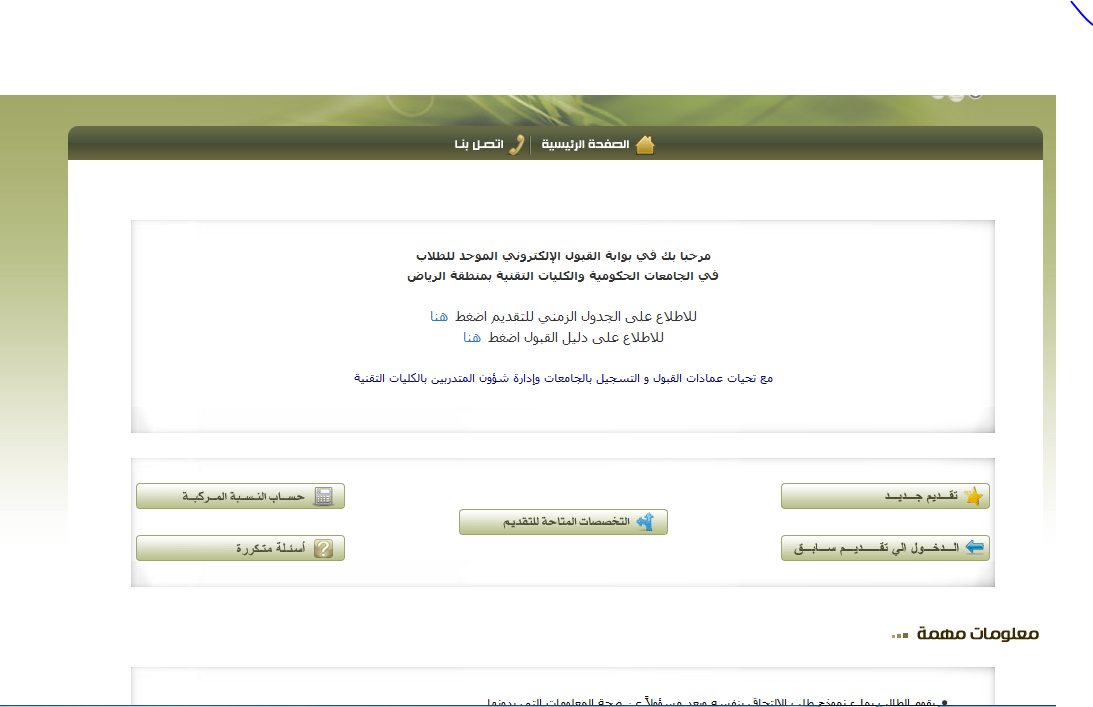This screenshot has width=1093, height=707.
Task: Open the اتصل بنا contact page
Action: [489, 144]
